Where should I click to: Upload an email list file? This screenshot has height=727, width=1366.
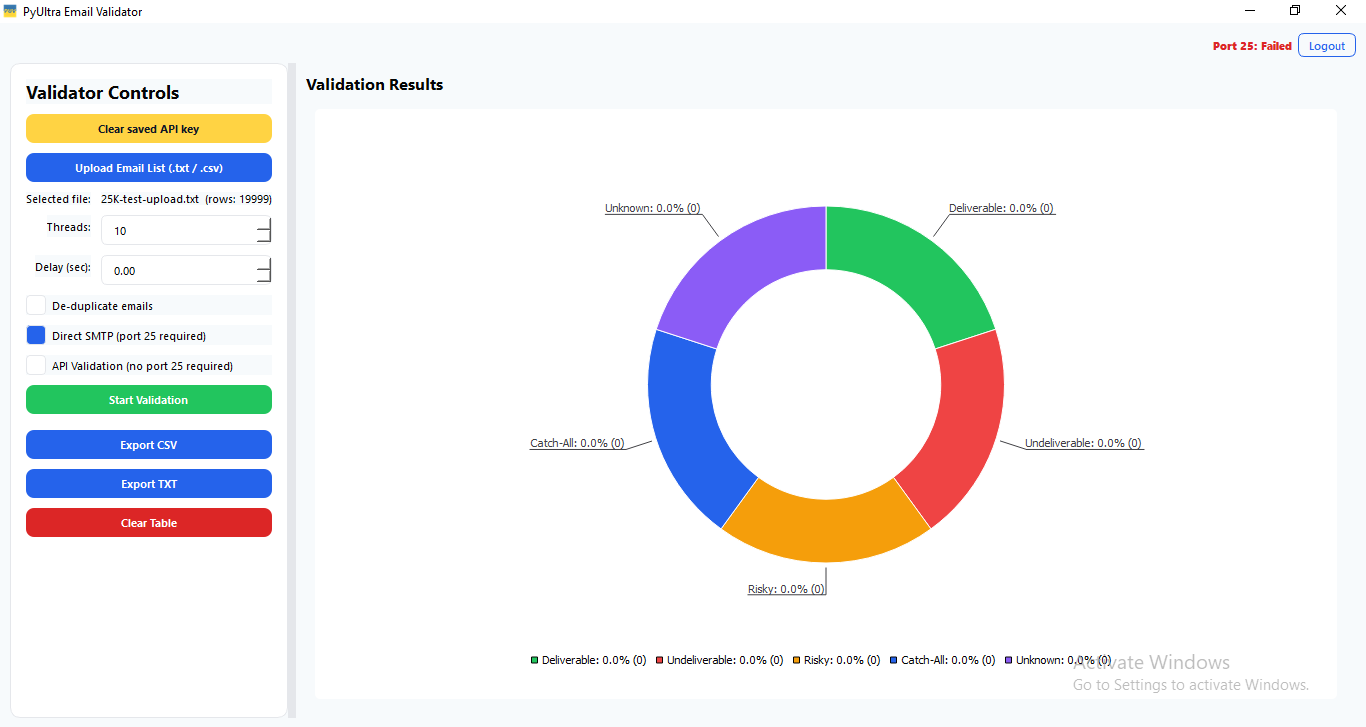[x=148, y=167]
